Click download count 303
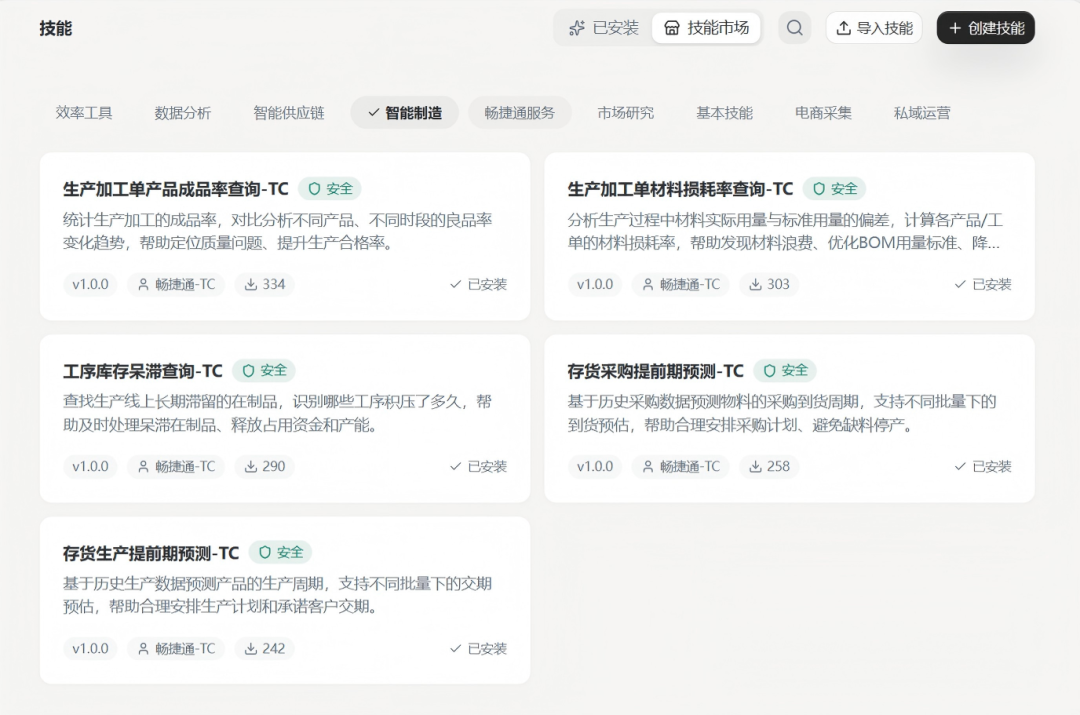The image size is (1080, 715). (x=769, y=284)
